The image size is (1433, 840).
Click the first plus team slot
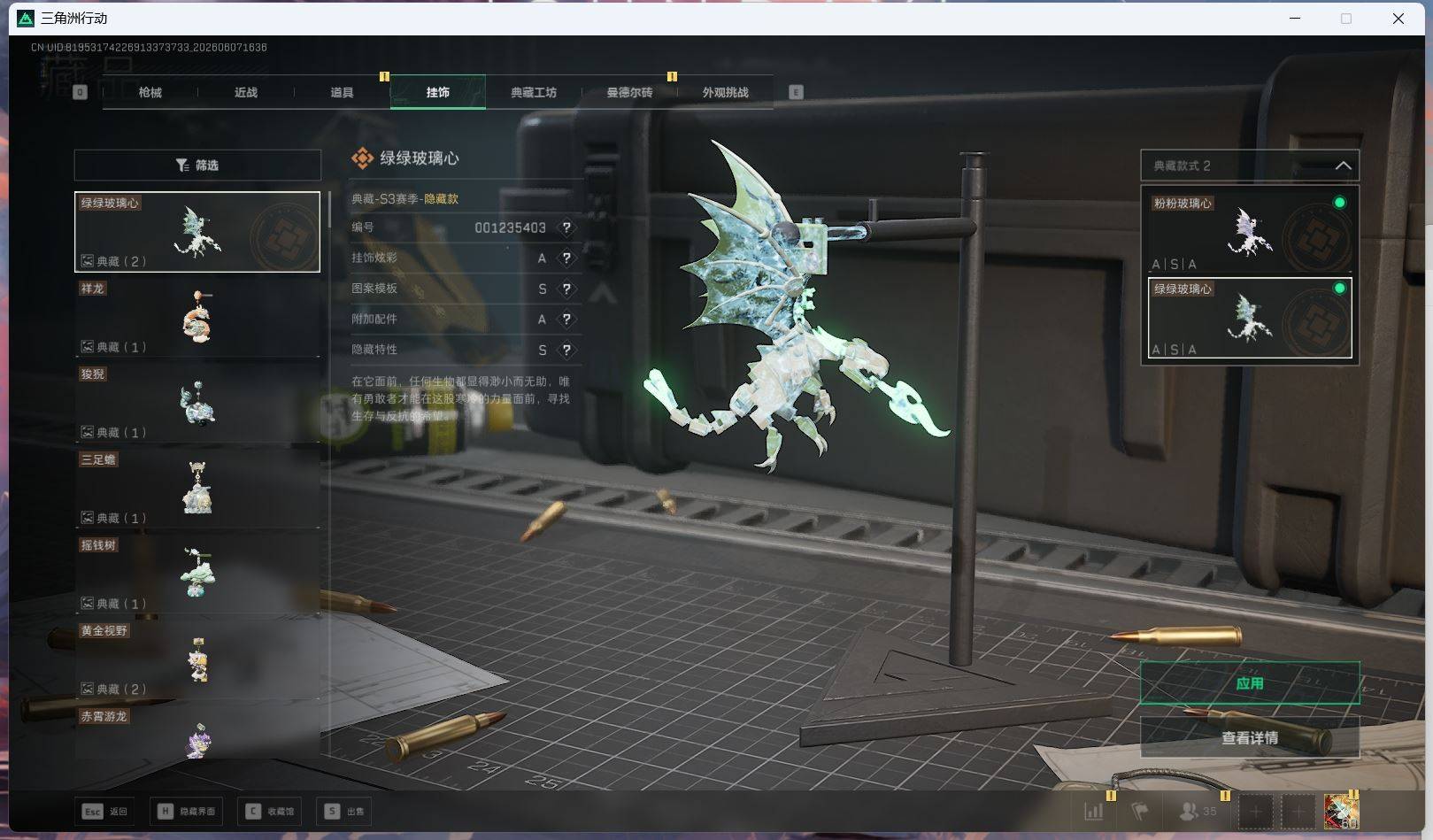[1255, 811]
